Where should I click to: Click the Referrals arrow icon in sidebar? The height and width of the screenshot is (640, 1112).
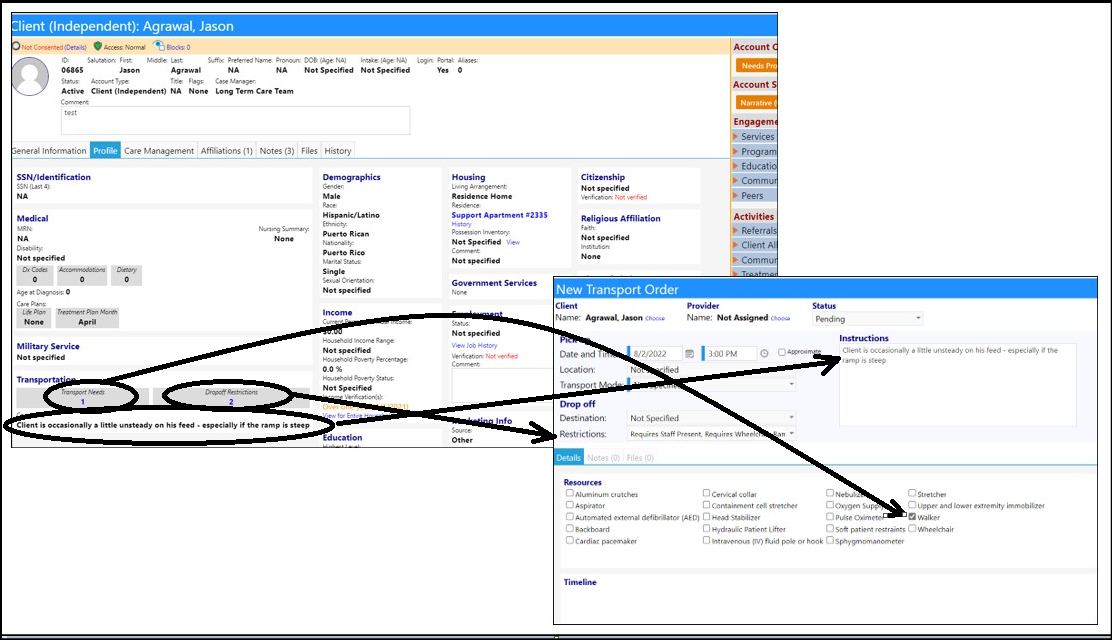(x=735, y=230)
